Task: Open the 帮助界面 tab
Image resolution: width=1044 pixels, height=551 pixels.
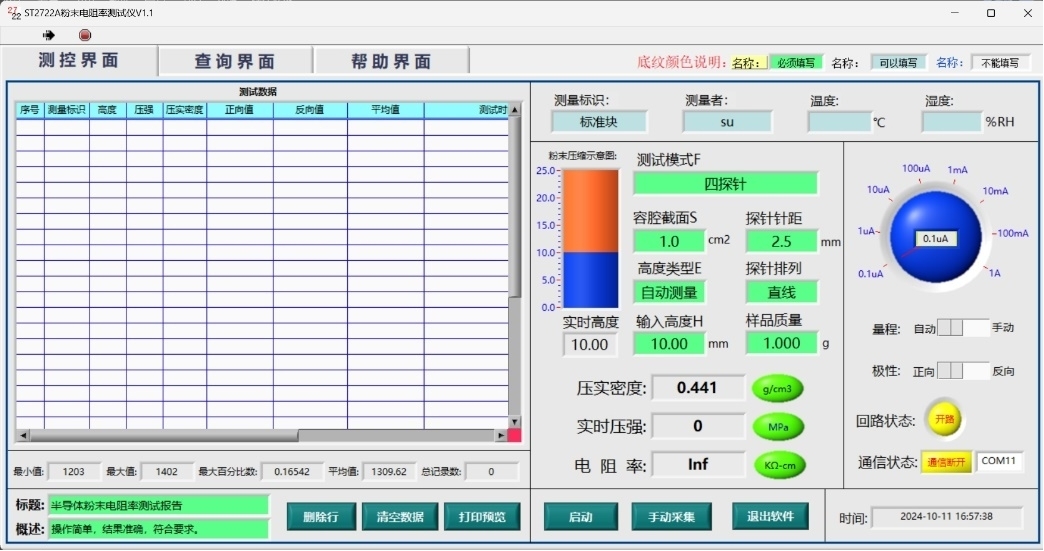Action: click(x=391, y=62)
